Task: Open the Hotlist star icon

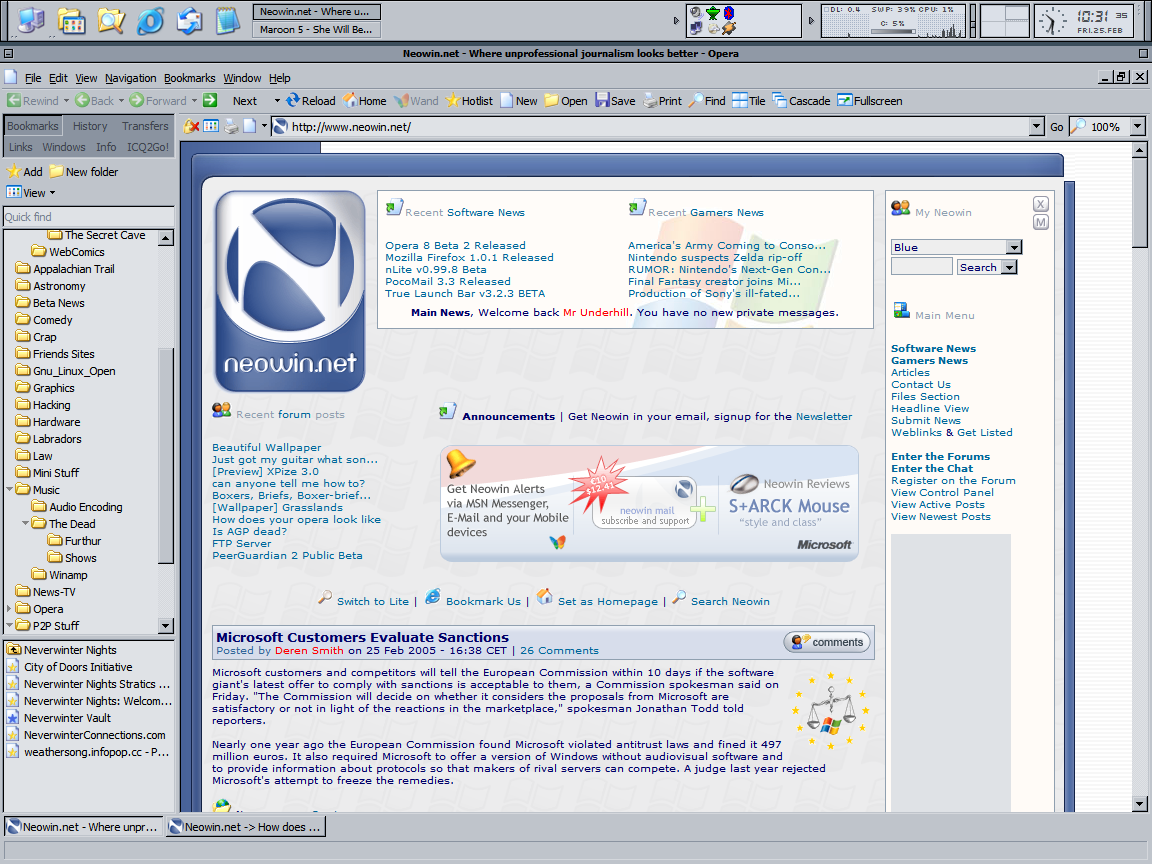Action: 453,100
